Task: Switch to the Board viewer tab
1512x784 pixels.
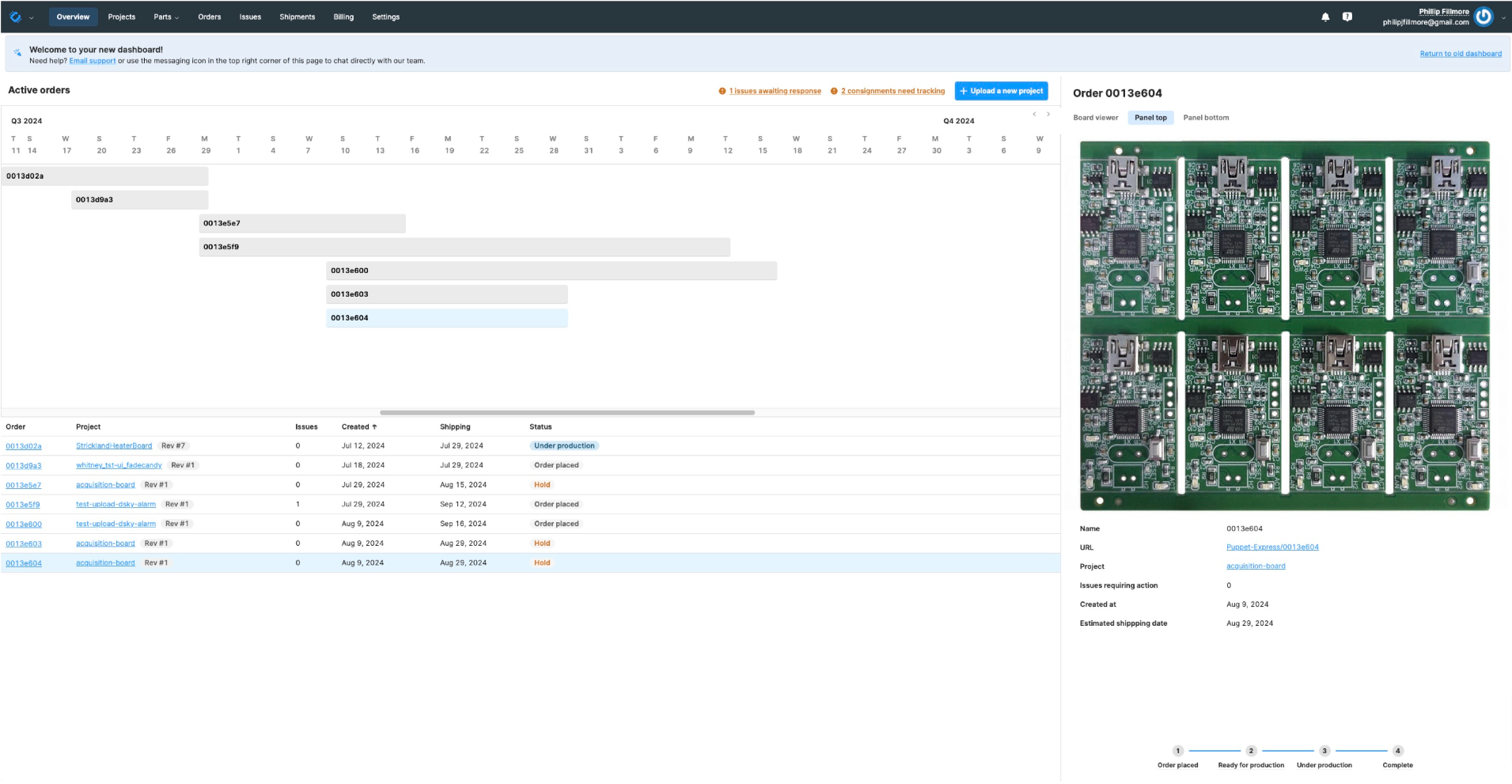Action: tap(1096, 117)
